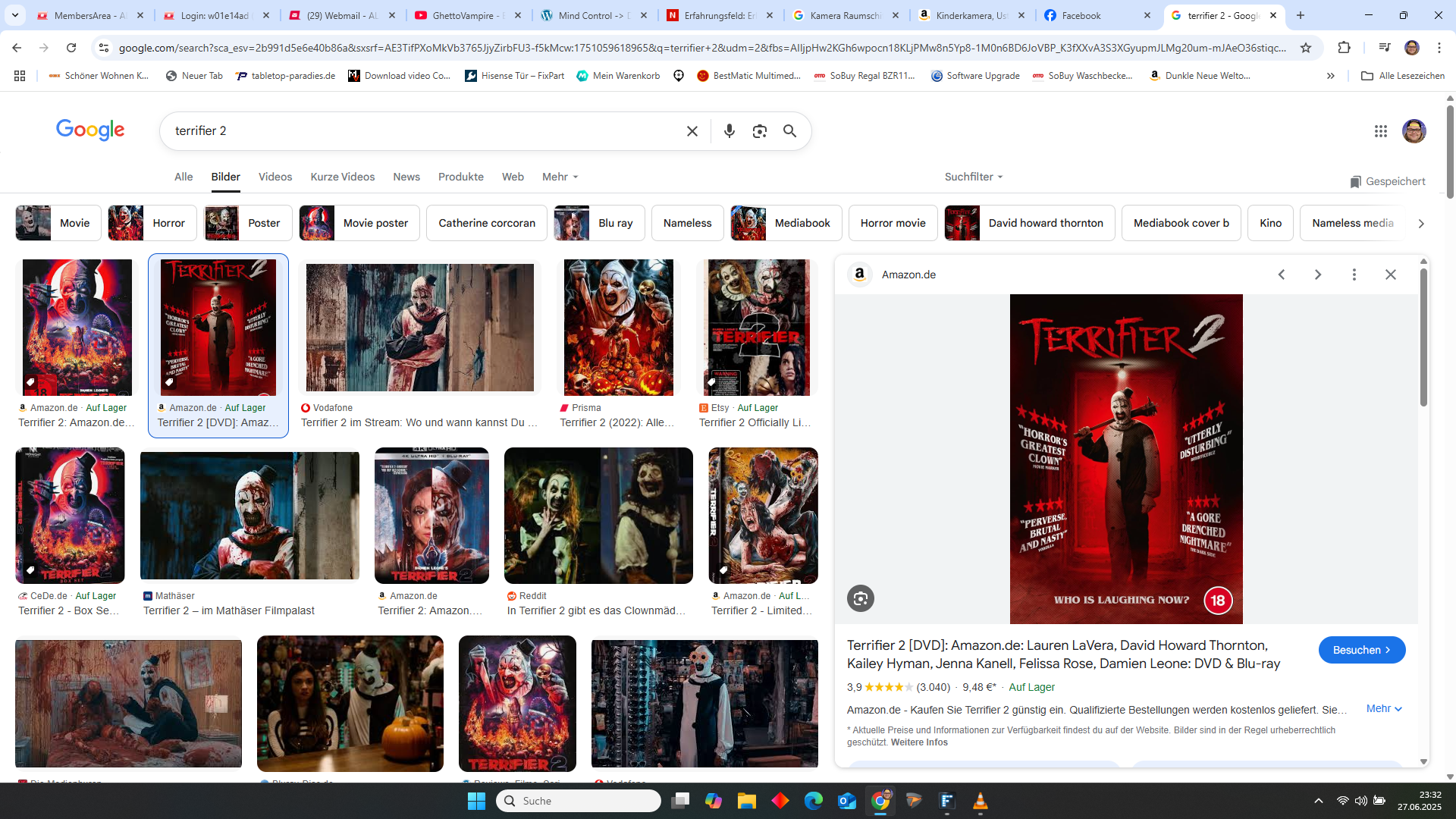The image size is (1456, 819).
Task: Select the Mediabook filter chip
Action: coord(786,223)
